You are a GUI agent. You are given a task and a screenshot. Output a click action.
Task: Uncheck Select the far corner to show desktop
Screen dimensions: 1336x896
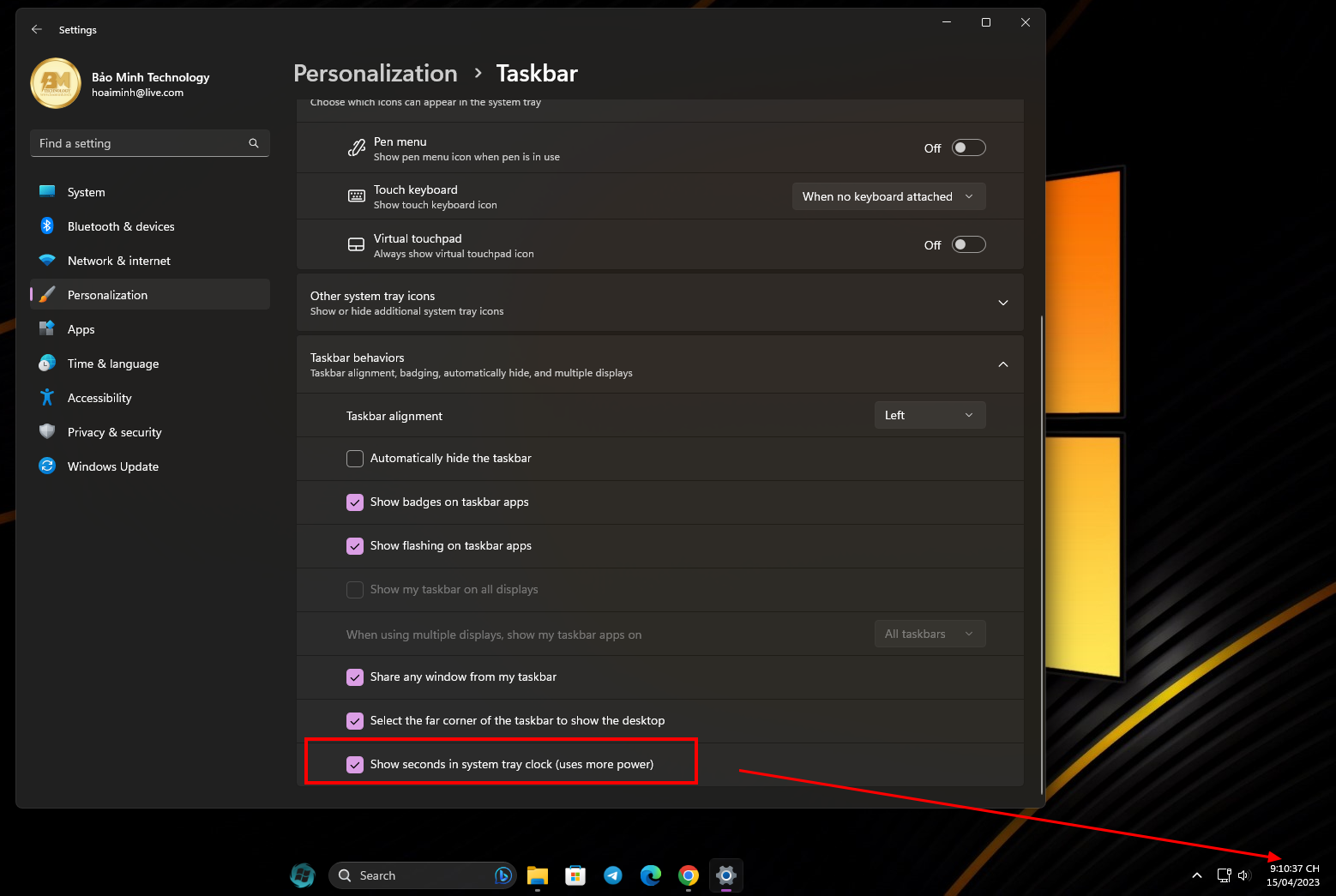355,721
